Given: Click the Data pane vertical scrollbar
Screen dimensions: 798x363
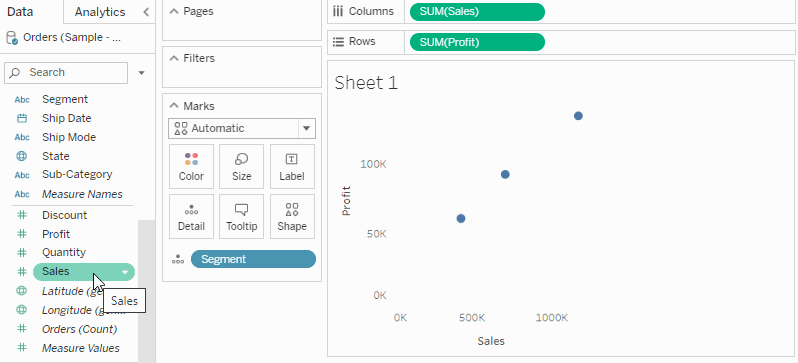Looking at the screenshot, I should point(147,290).
